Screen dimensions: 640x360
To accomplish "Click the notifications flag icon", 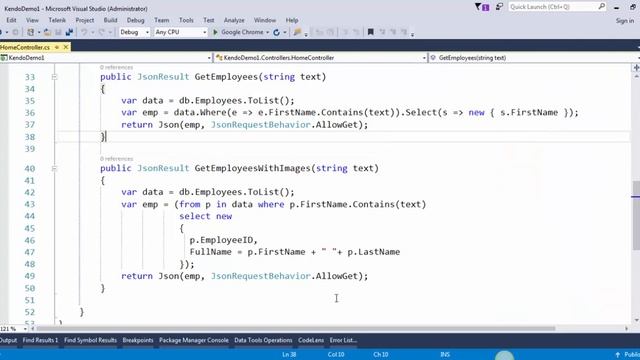I will pos(482,7).
